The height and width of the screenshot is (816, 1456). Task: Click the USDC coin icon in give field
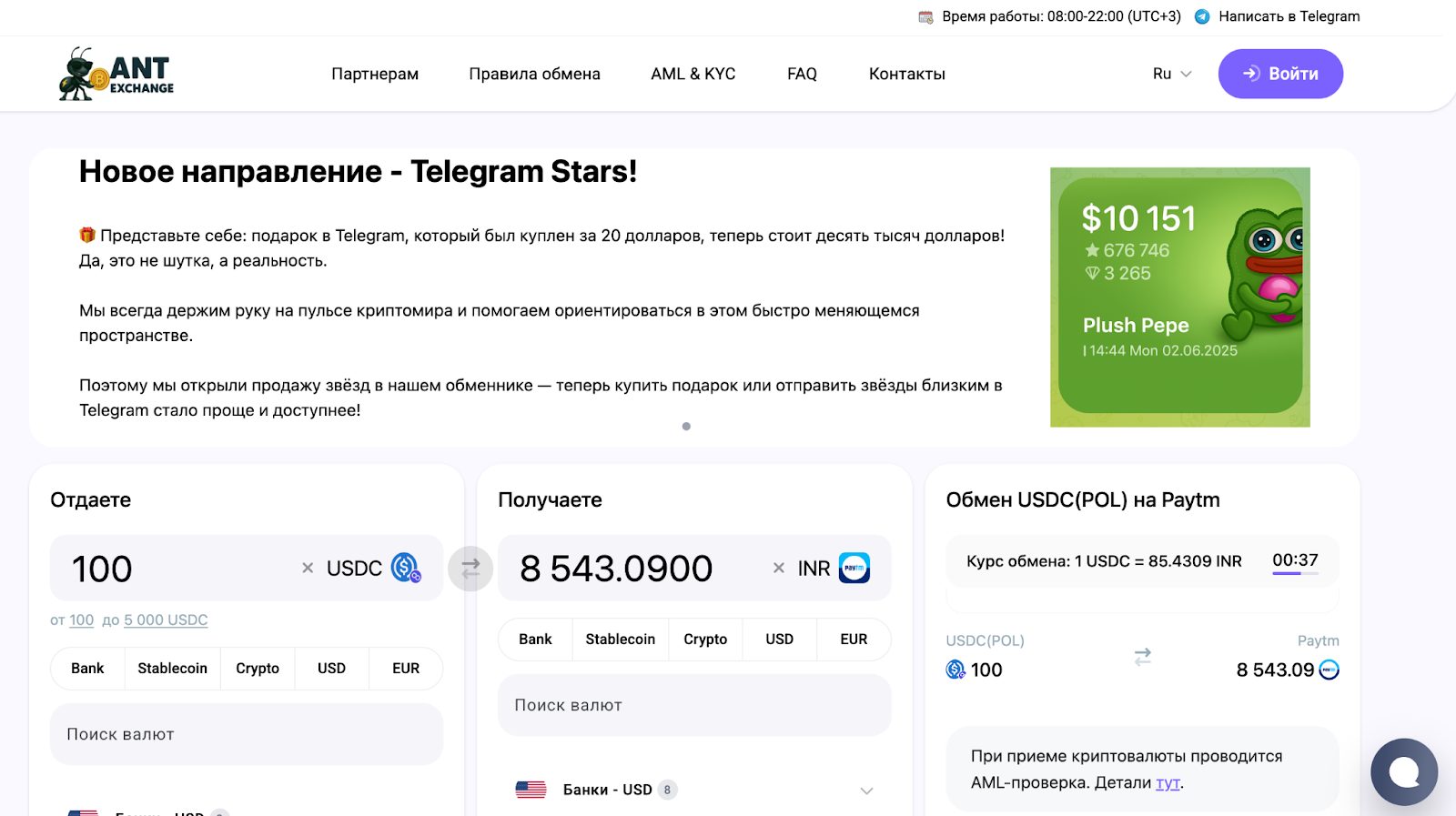pos(405,568)
